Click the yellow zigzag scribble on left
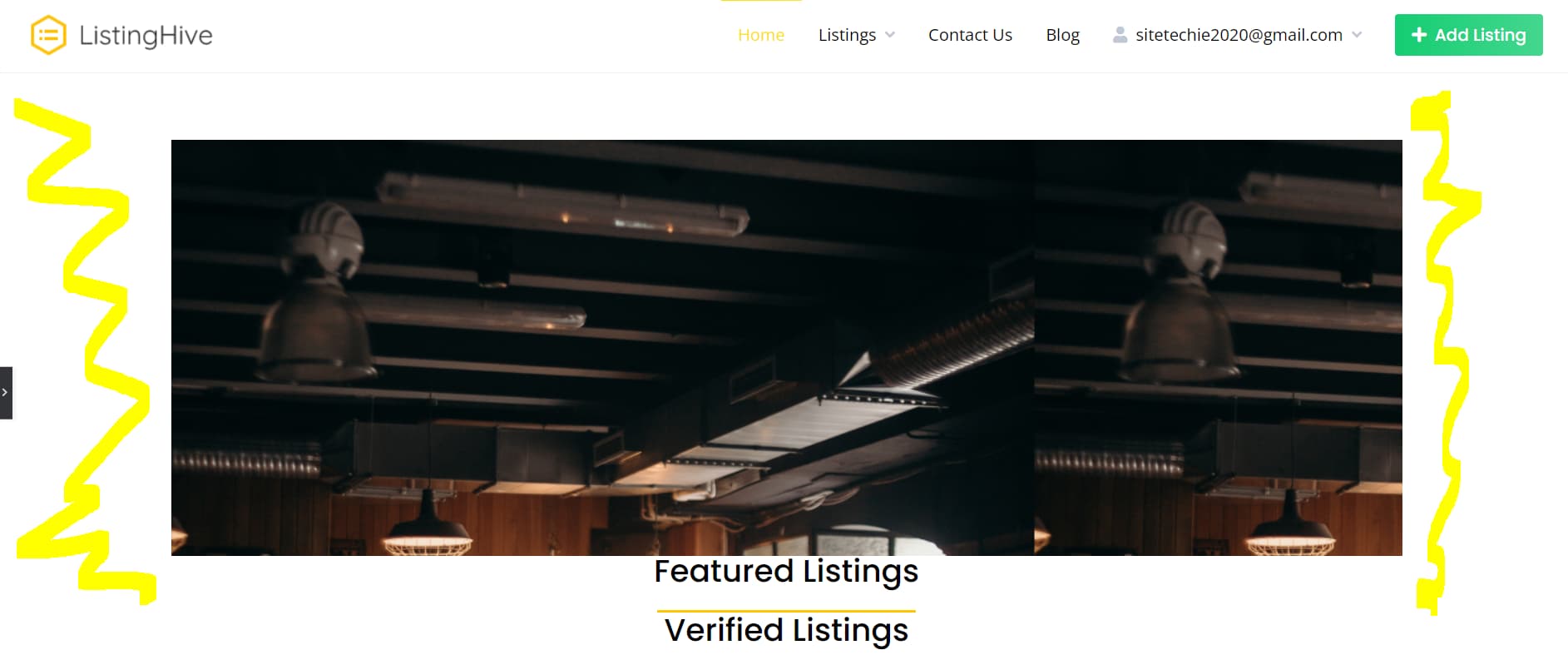Screen dimensions: 1568x655 83,350
